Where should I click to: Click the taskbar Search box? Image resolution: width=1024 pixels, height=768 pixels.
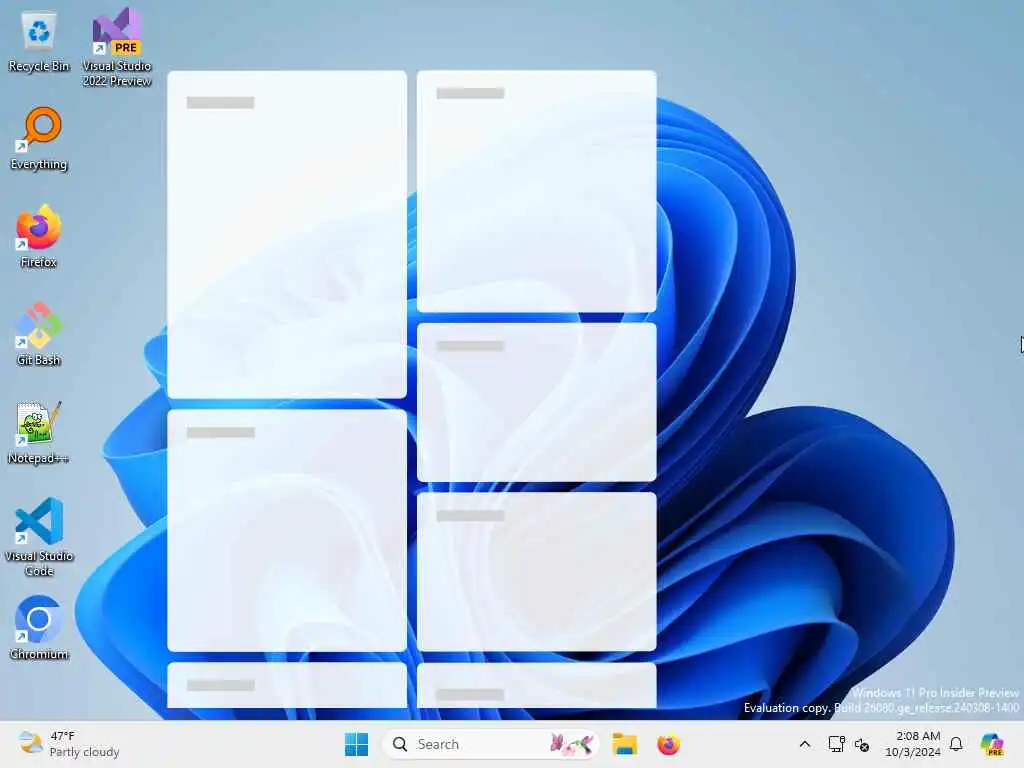tap(490, 744)
